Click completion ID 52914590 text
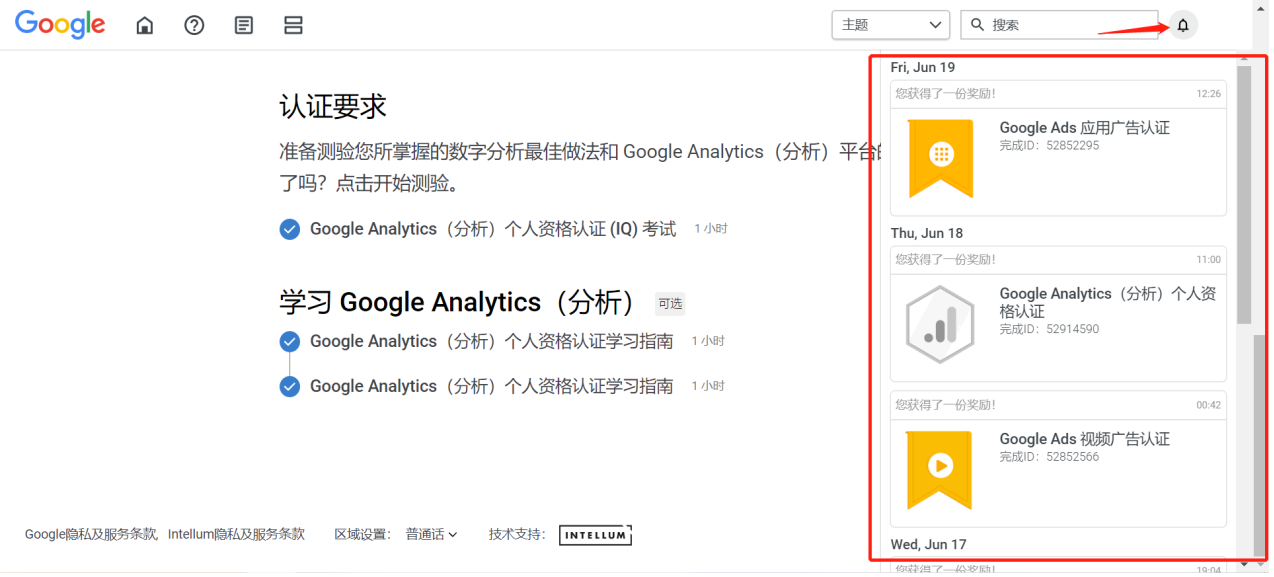 1049,329
